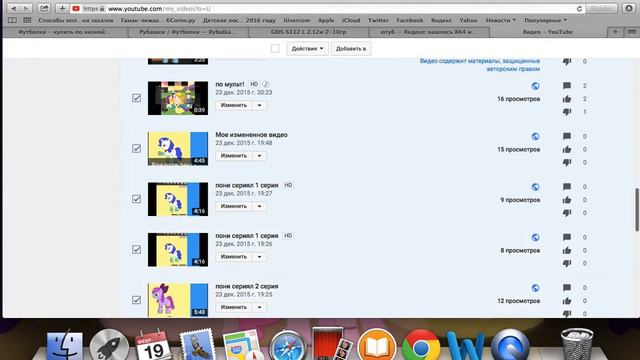Click thumbs-down icon for the 8 просмотров video
This screenshot has width=640, height=360.
point(567,263)
